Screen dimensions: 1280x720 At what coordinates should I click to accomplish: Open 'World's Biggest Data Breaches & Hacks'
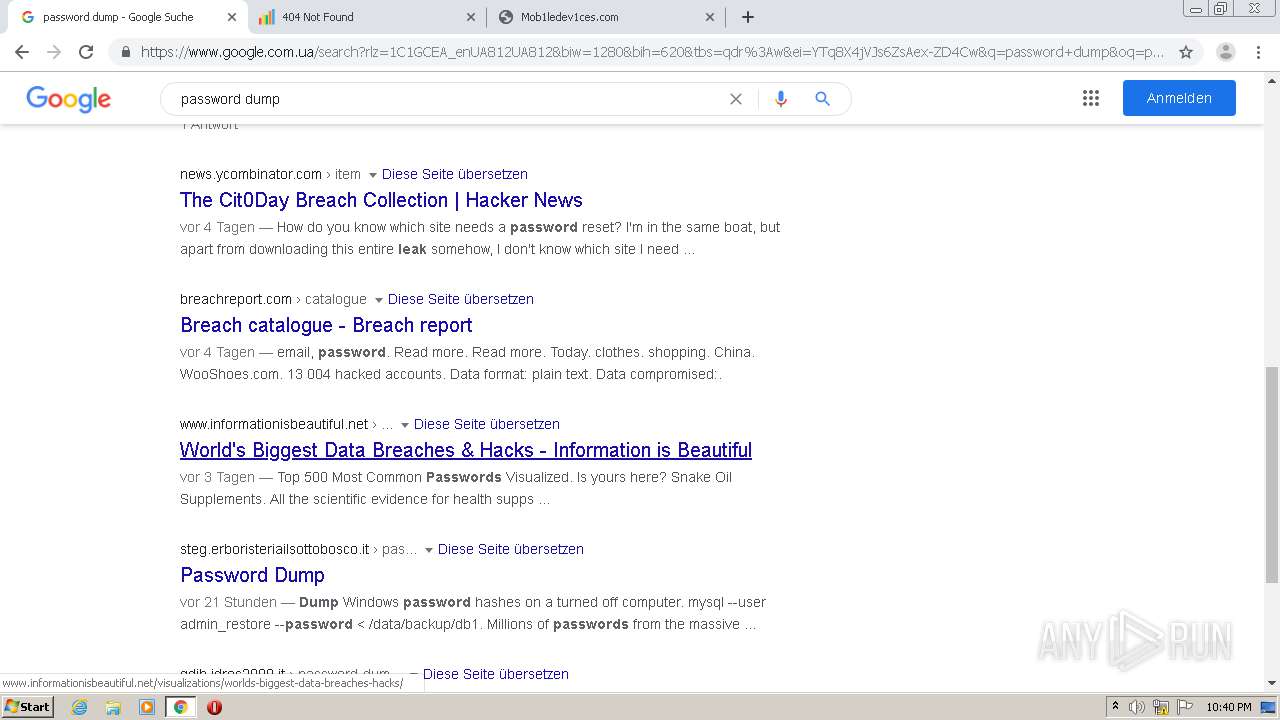(466, 450)
